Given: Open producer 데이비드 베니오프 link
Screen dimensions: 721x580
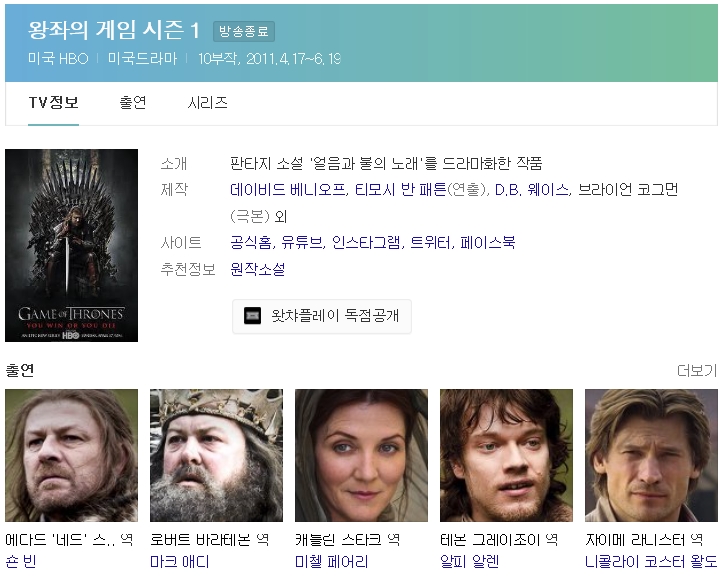Looking at the screenshot, I should 287,189.
